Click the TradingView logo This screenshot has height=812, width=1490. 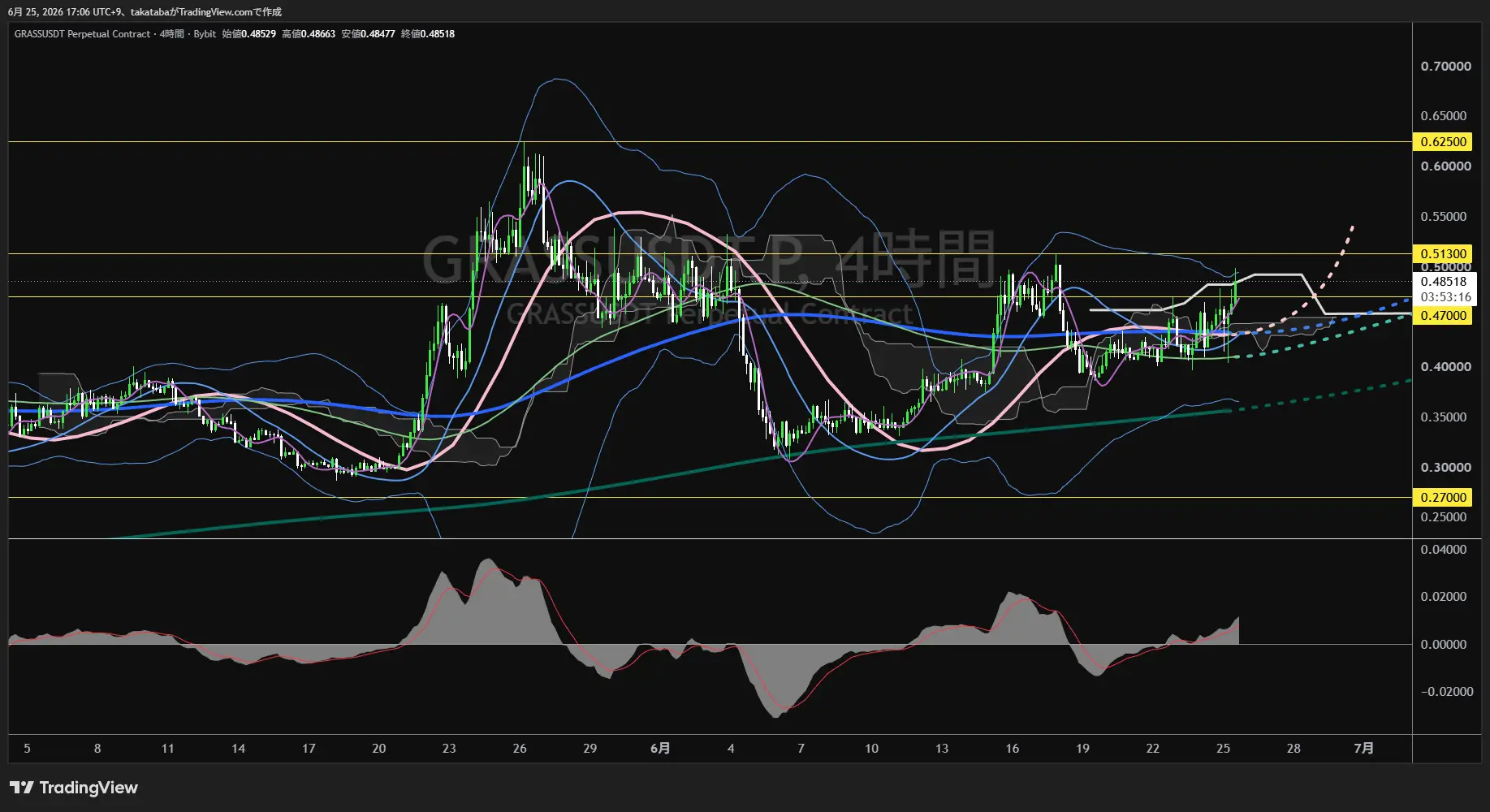point(74,788)
